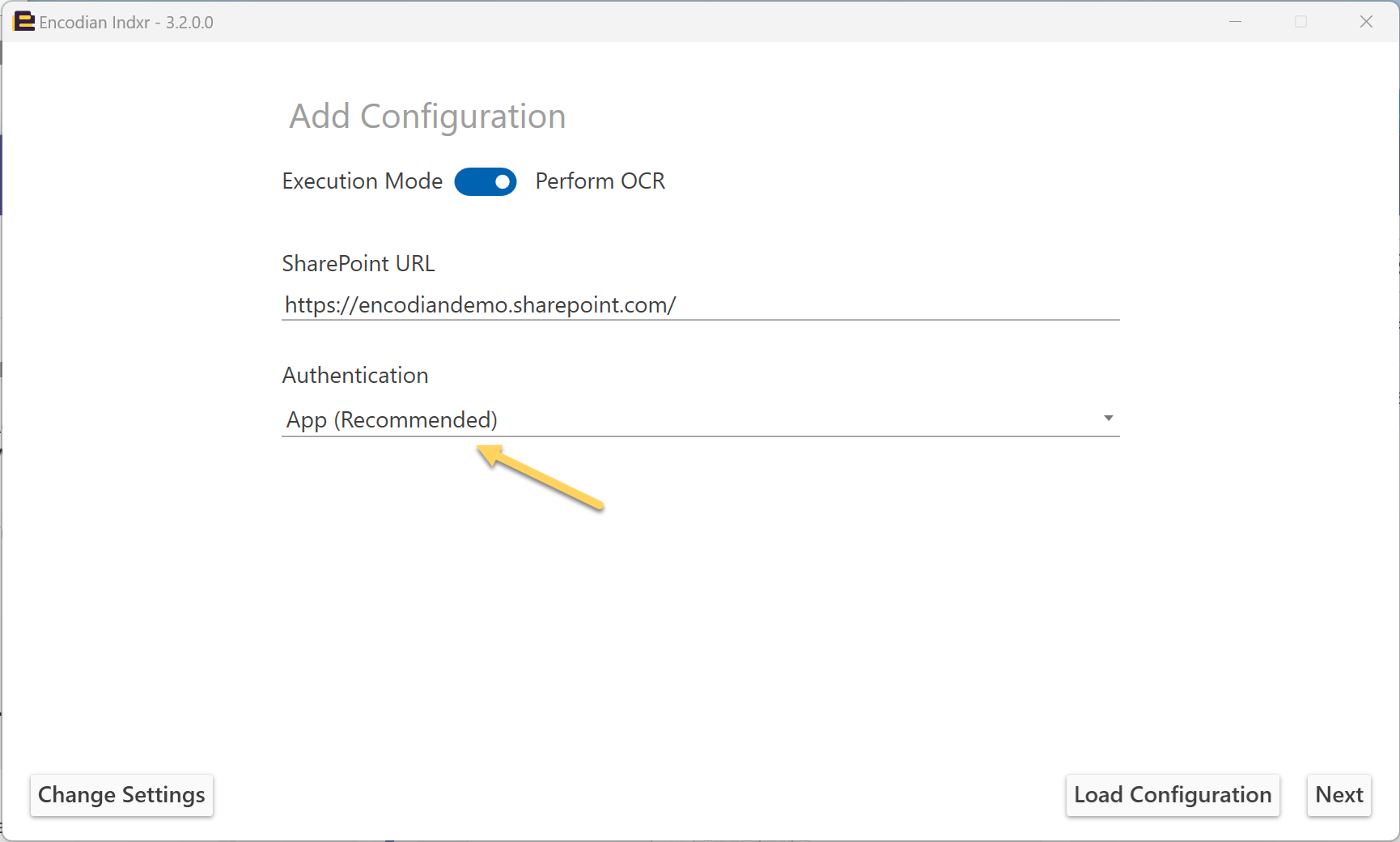Click the Encodian Indxr 3.2.0.0 title text
This screenshot has height=842, width=1400.
coord(126,23)
